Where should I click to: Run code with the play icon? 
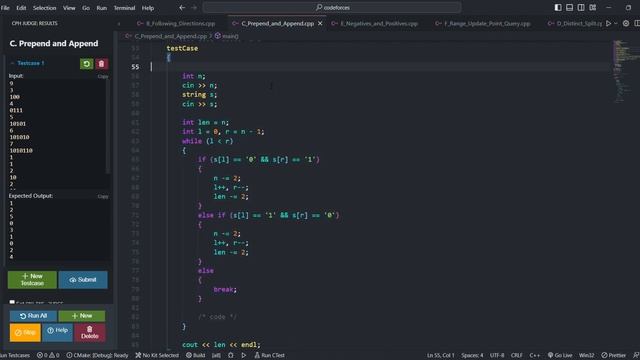608,24
